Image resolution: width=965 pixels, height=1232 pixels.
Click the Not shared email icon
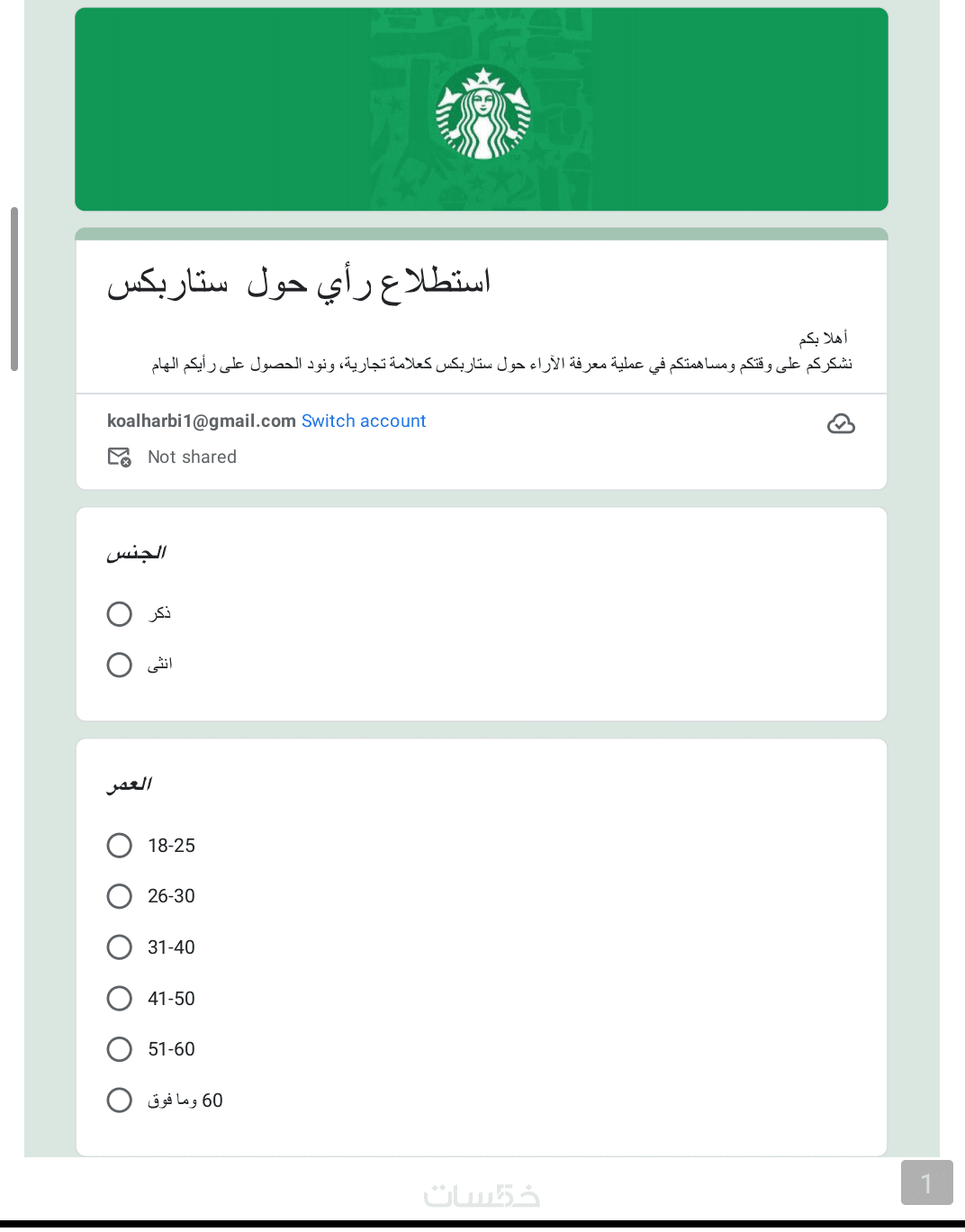coord(119,457)
